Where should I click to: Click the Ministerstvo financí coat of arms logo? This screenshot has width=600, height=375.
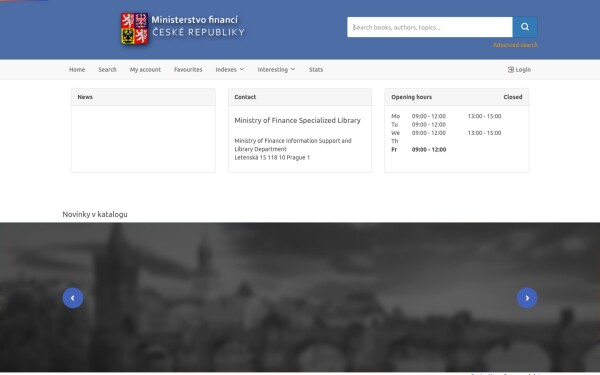click(x=134, y=28)
